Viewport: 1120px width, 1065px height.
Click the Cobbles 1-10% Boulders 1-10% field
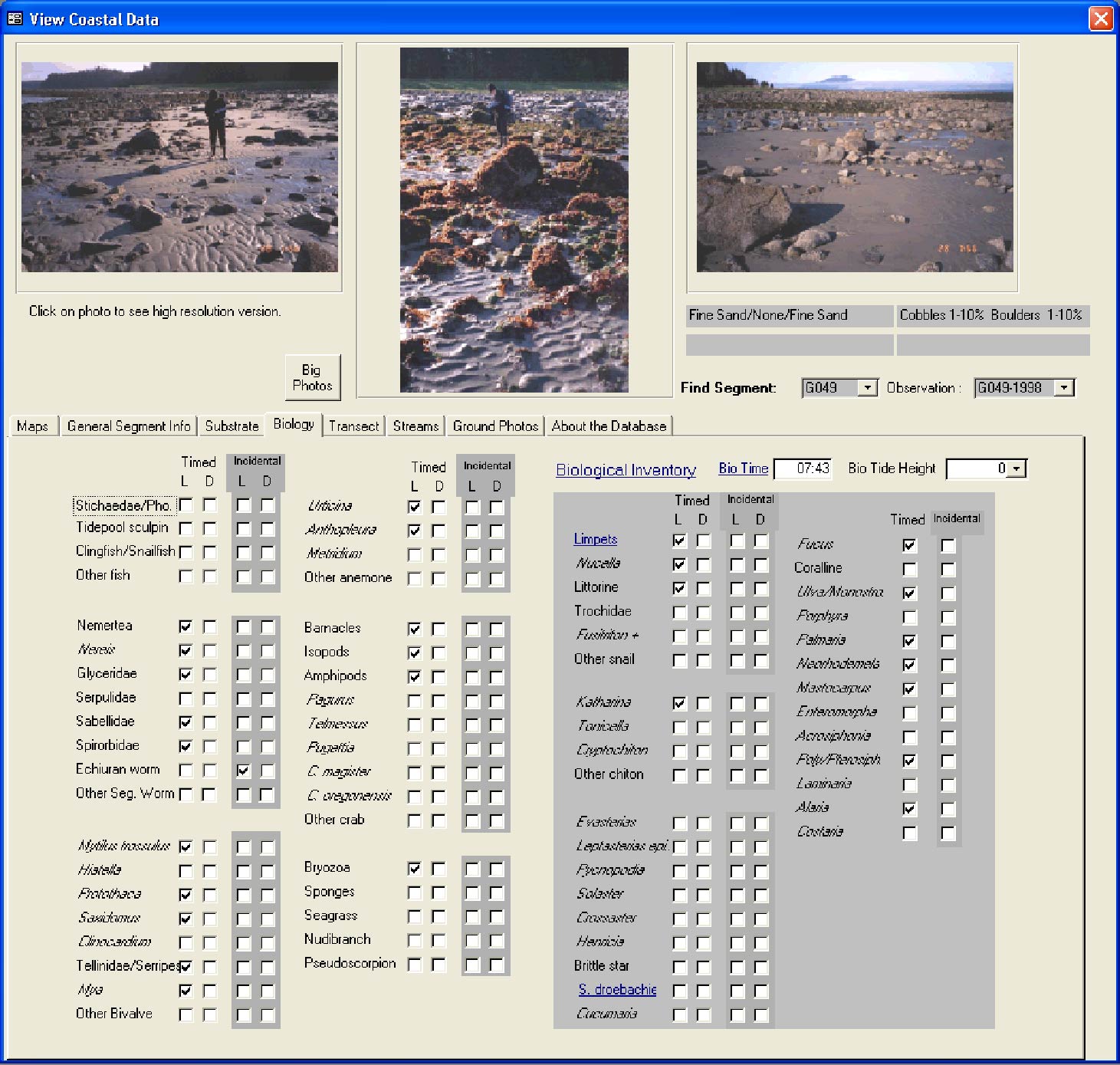coord(993,315)
